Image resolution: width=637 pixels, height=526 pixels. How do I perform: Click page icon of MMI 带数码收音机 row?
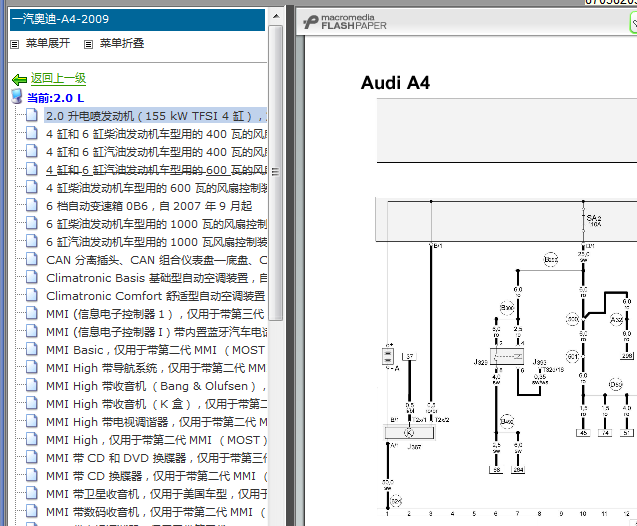click(32, 511)
